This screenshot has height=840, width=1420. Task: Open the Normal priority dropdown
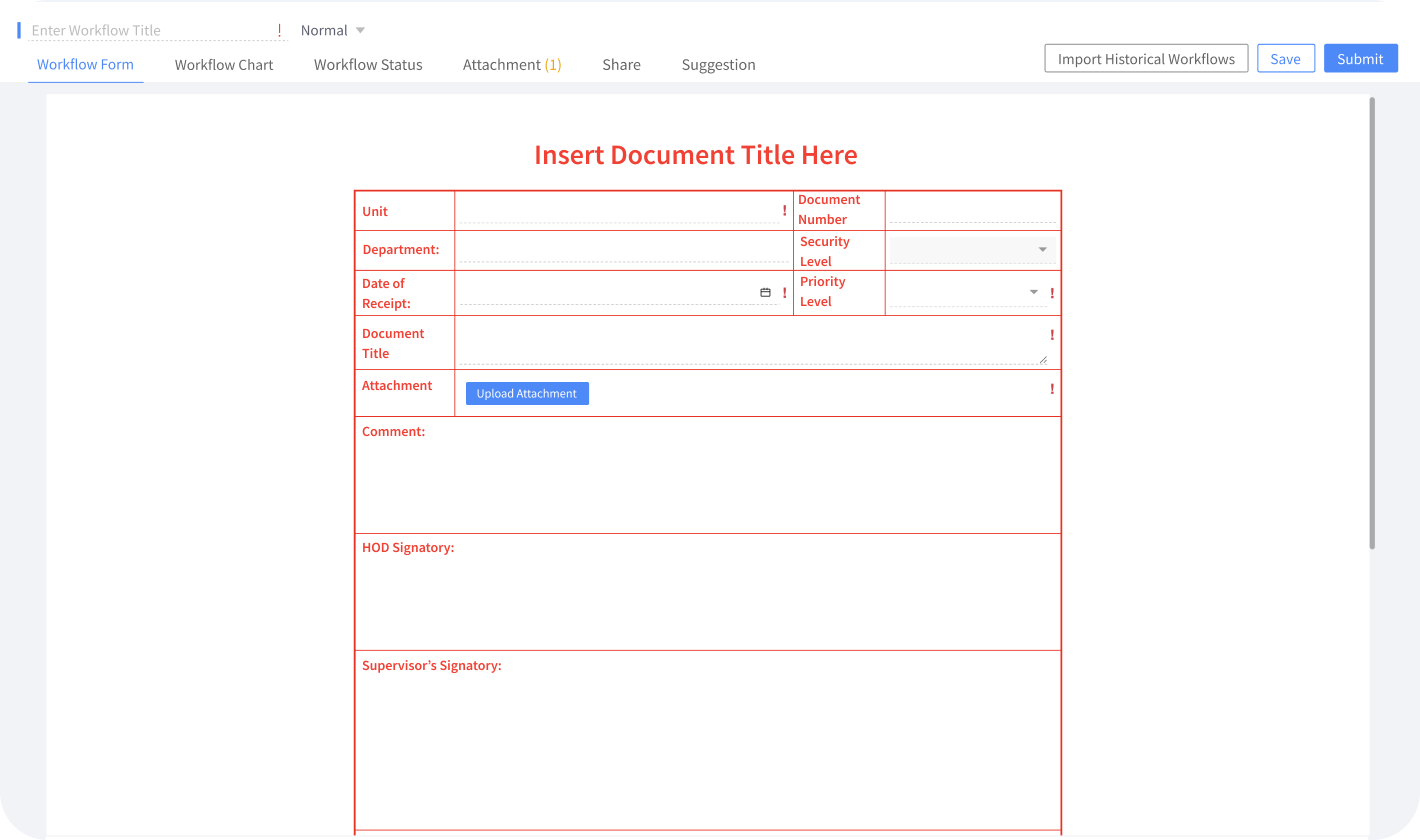(x=331, y=30)
